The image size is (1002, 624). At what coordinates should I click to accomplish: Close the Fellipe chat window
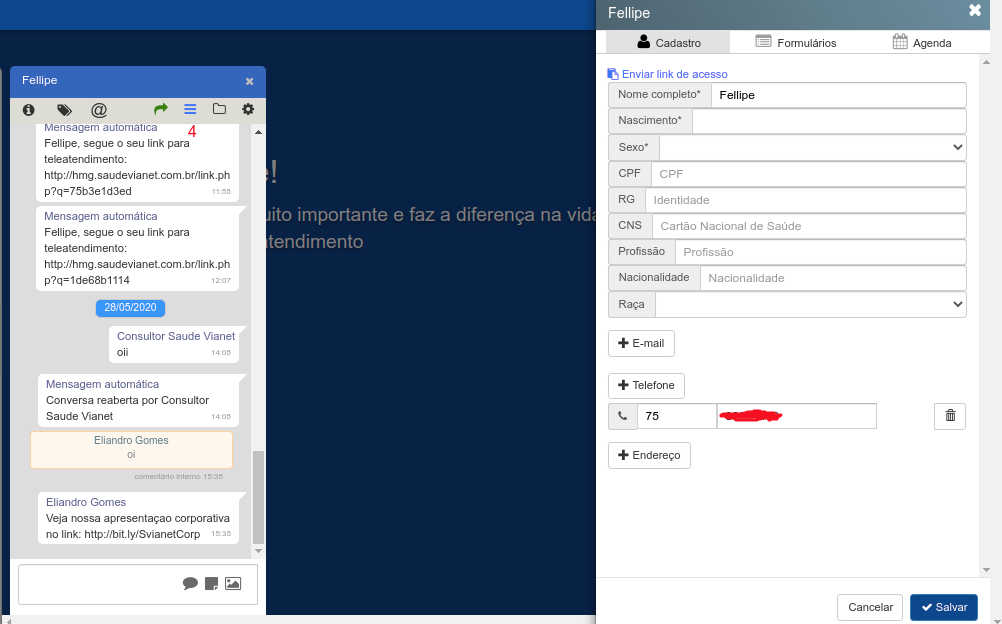coord(249,81)
